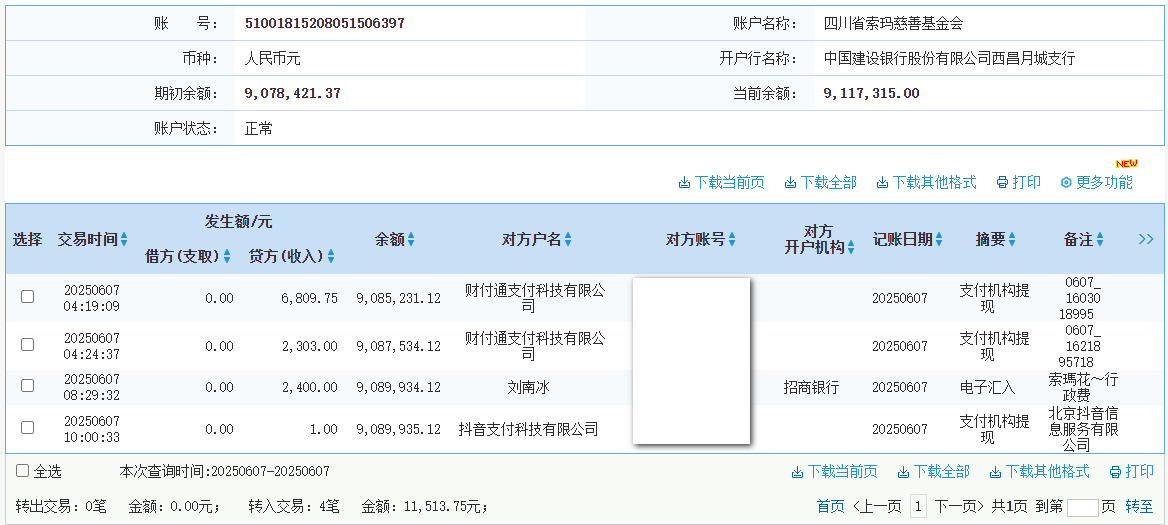Click current balance 9,117,315.00
Image resolution: width=1168 pixels, height=525 pixels.
point(872,93)
